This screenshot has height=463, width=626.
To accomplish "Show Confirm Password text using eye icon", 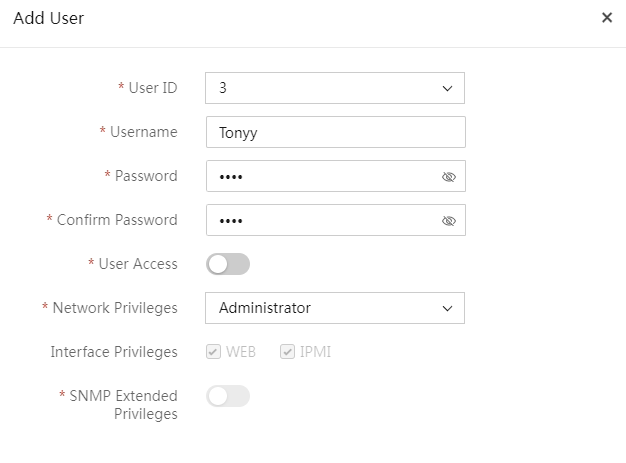I will [449, 220].
